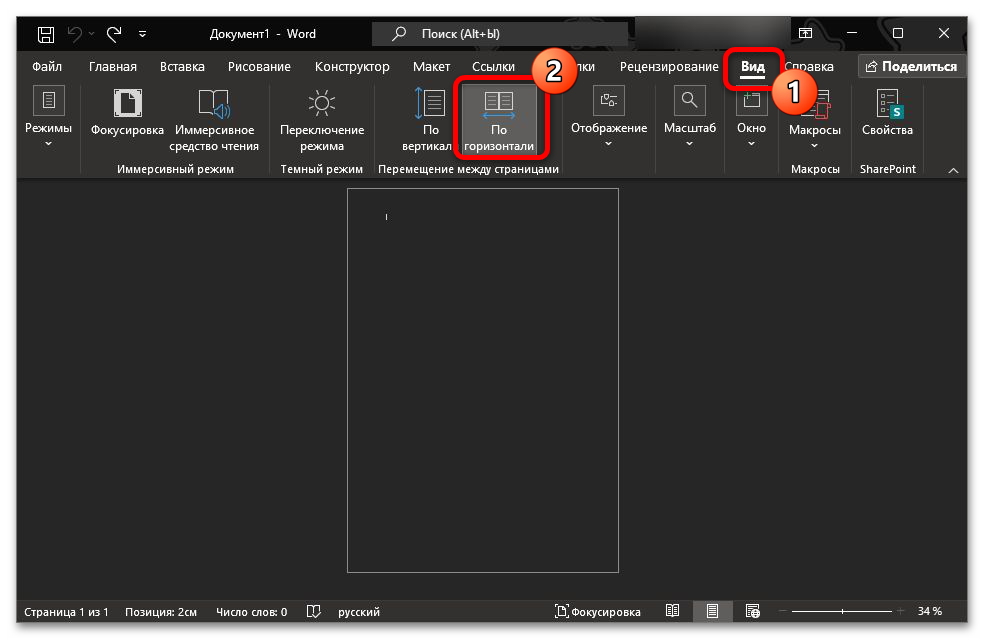Screen dimensions: 984x639
Task: Open SharePoint Свойства
Action: (x=887, y=118)
